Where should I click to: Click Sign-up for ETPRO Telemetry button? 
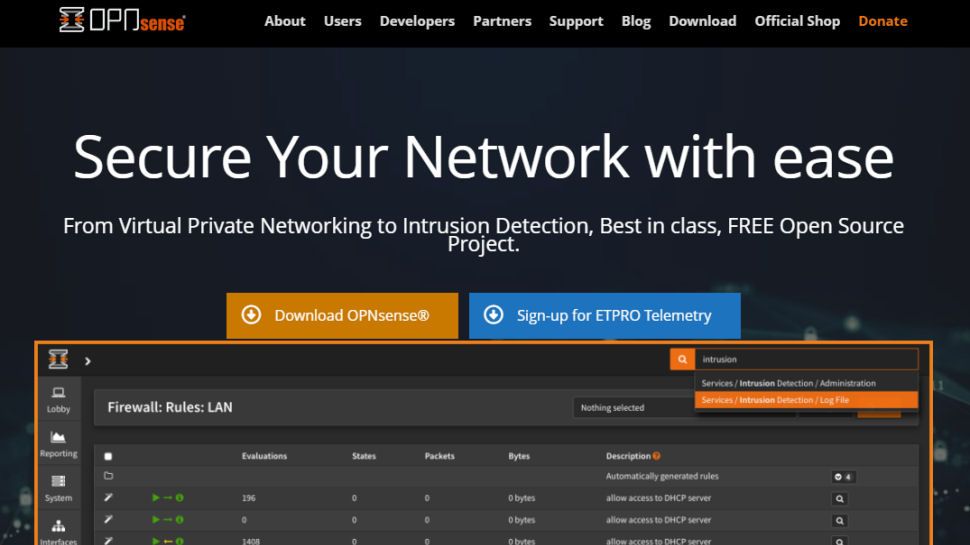[604, 315]
